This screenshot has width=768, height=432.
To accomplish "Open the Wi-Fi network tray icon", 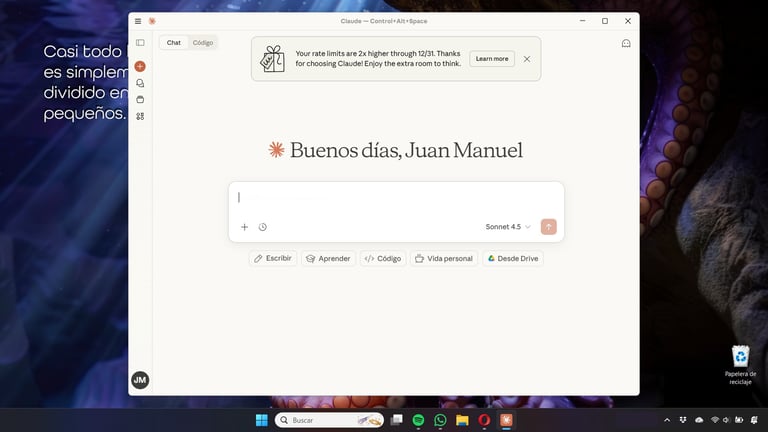I will (715, 420).
